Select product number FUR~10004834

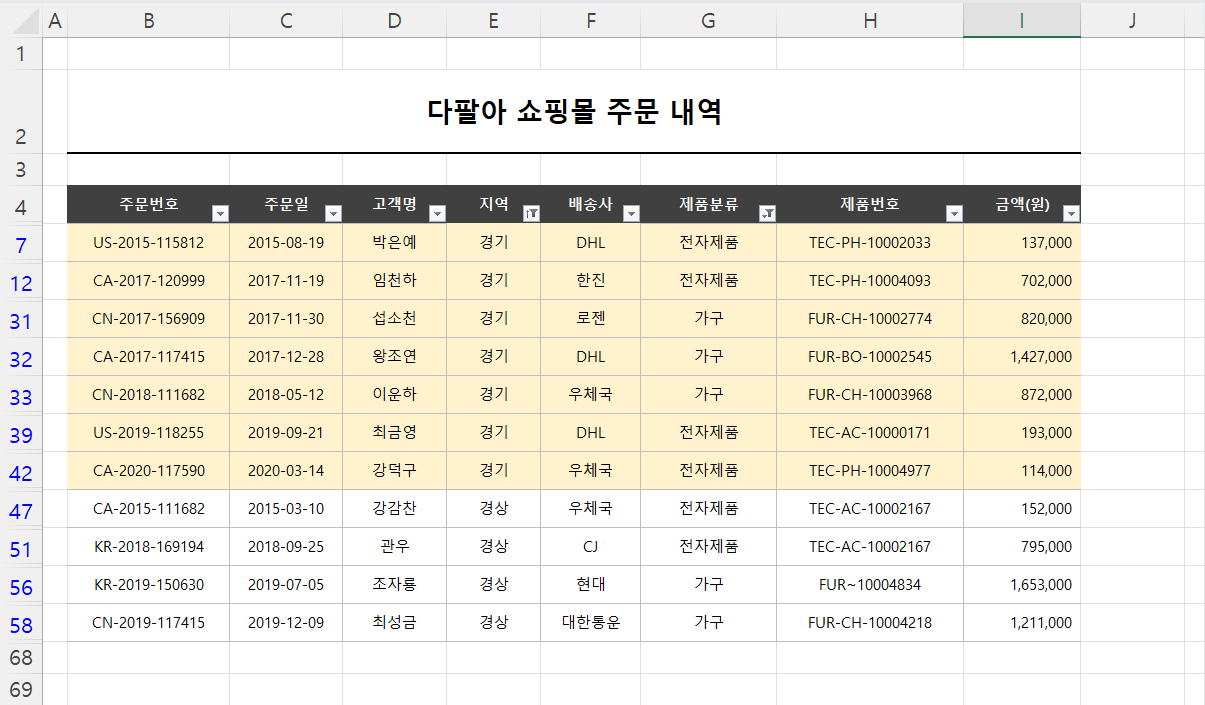pyautogui.click(x=870, y=585)
